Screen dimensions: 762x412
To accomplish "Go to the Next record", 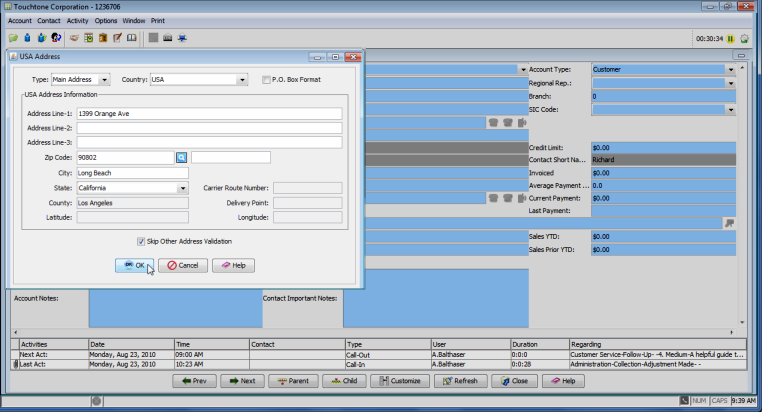I will [242, 381].
